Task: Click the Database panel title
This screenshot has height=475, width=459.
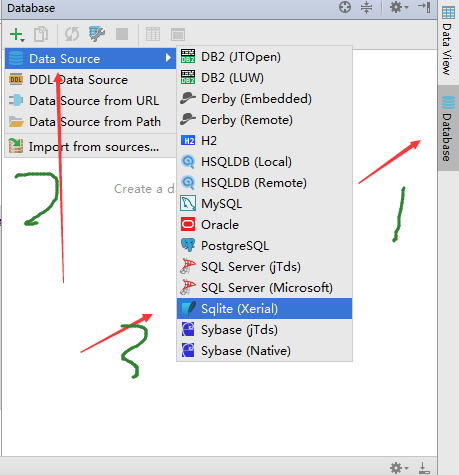Action: point(31,8)
